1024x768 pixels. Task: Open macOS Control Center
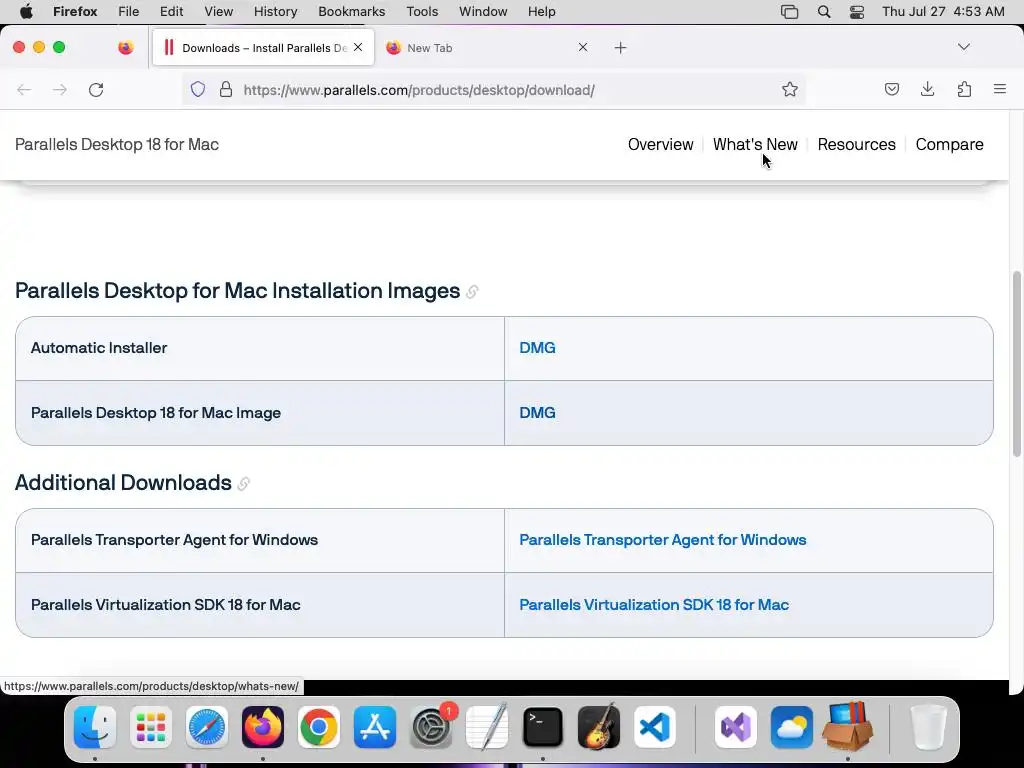click(857, 12)
